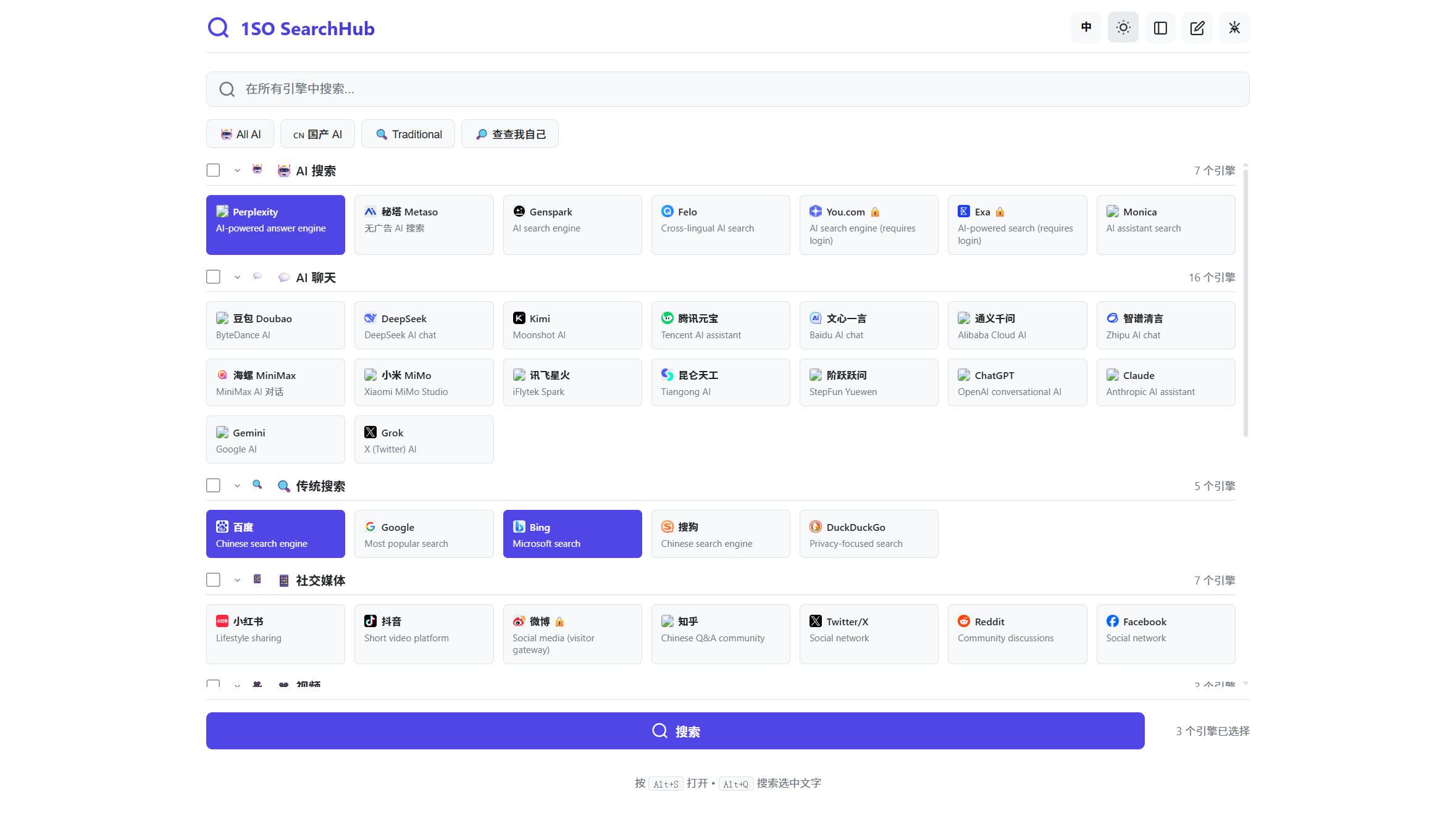Open the sidebar layout panel icon

[1160, 28]
